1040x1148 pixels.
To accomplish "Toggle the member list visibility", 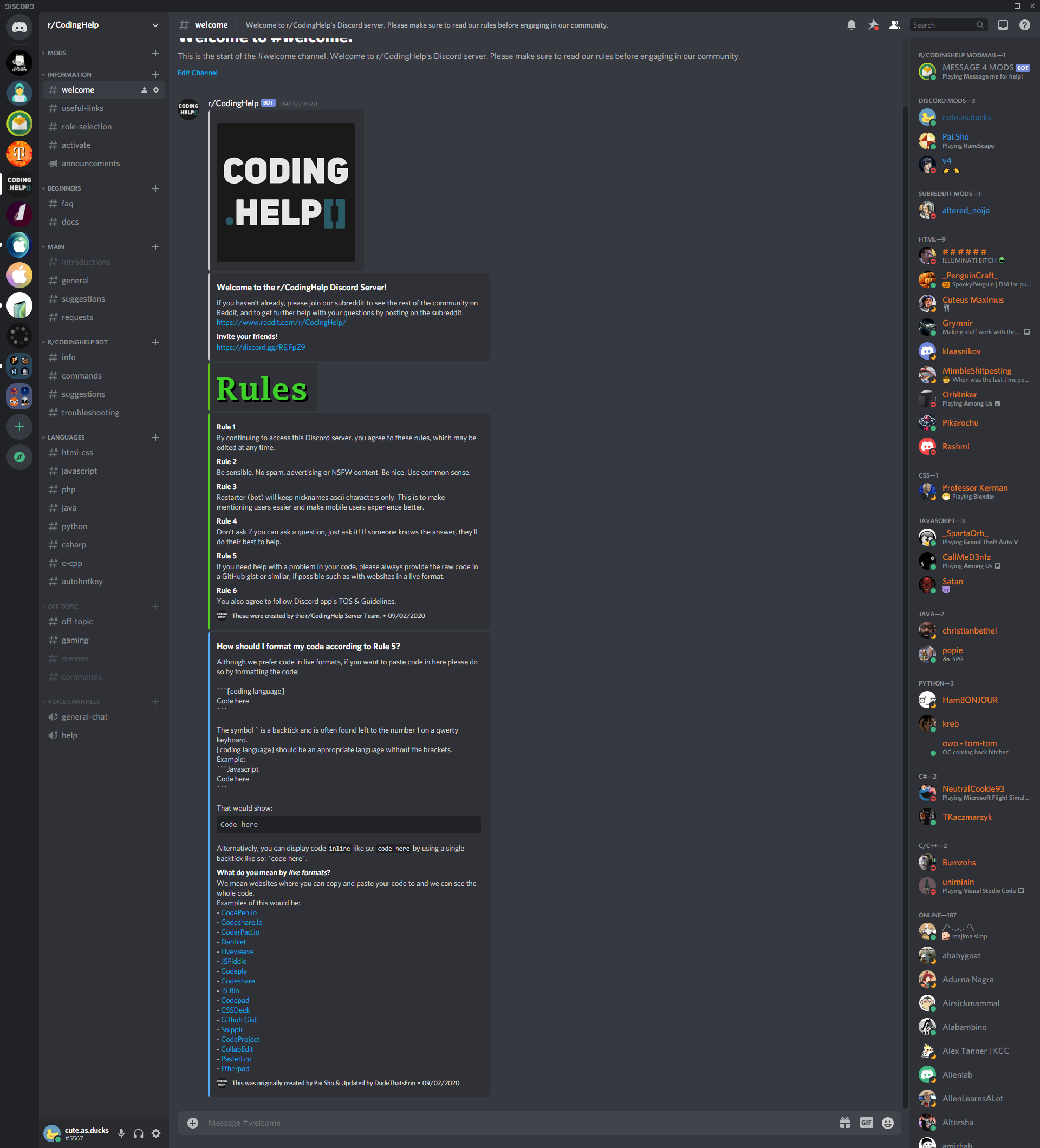I will (x=894, y=25).
